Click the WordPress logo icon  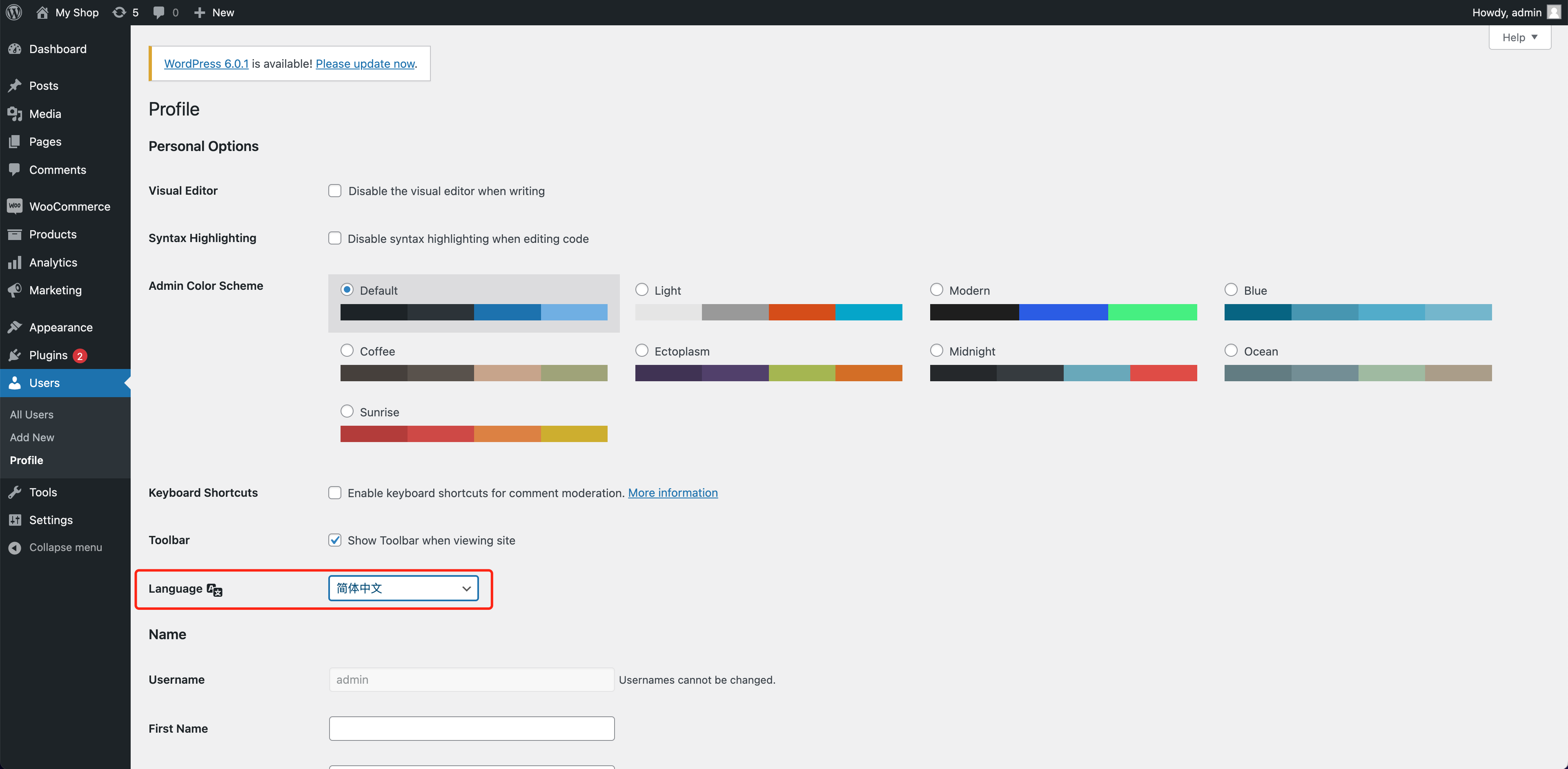coord(14,12)
